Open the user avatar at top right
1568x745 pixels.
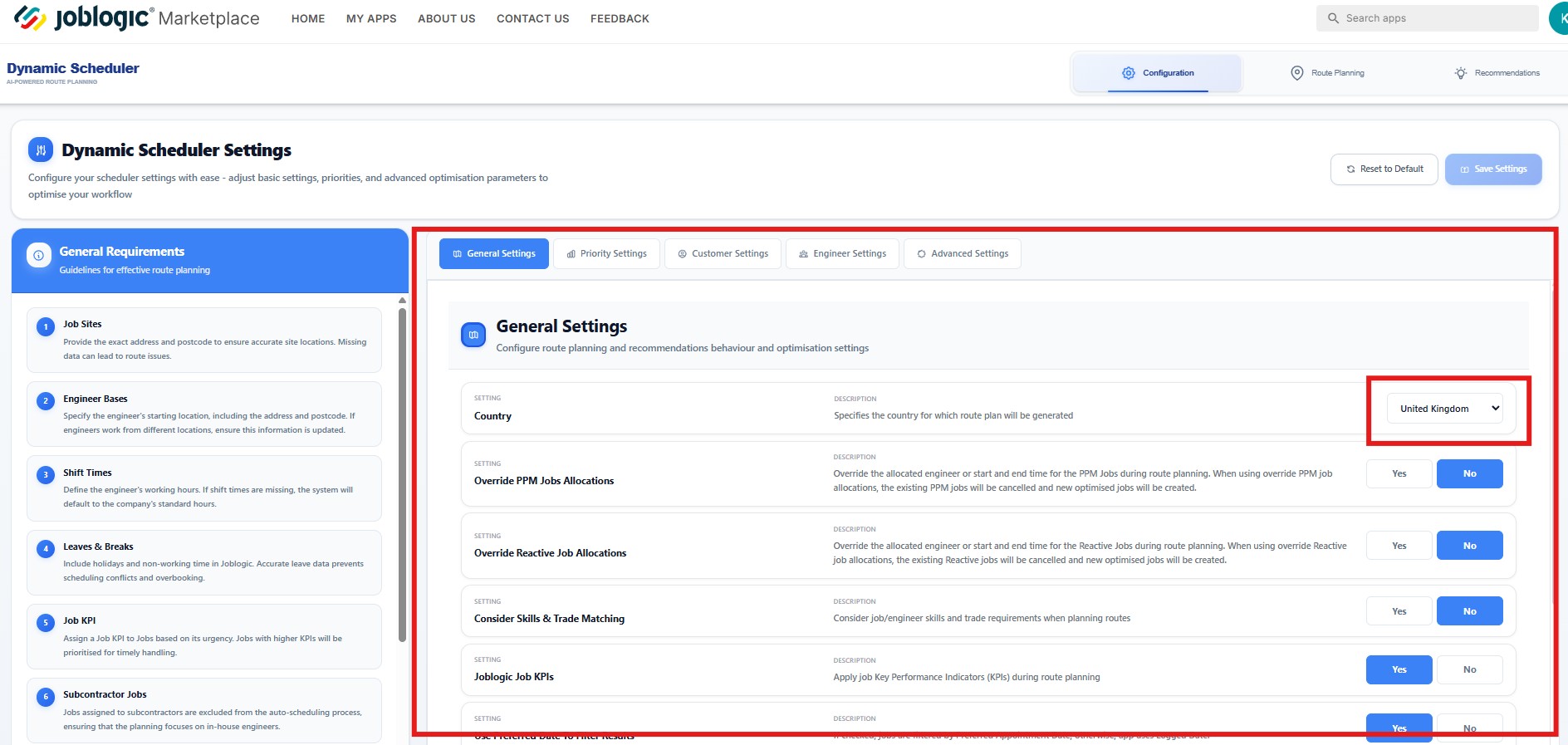(x=1559, y=18)
